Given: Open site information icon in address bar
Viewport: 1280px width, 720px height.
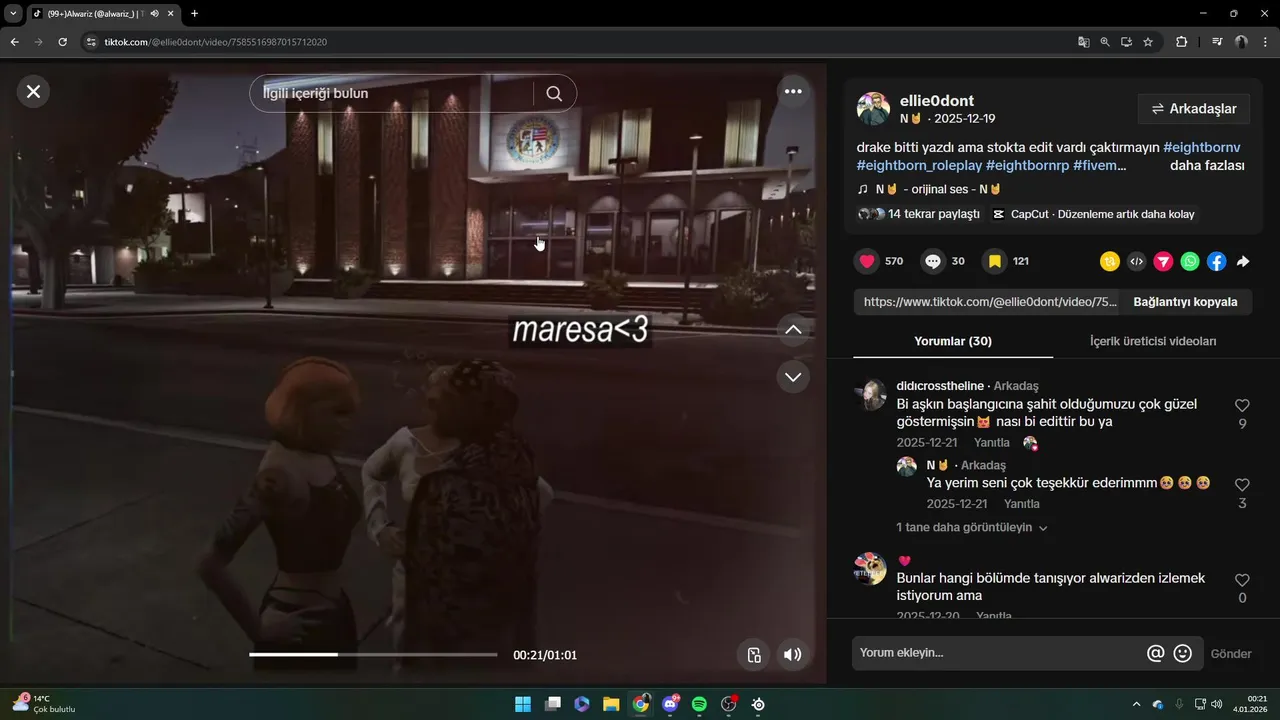Looking at the screenshot, I should tap(91, 42).
